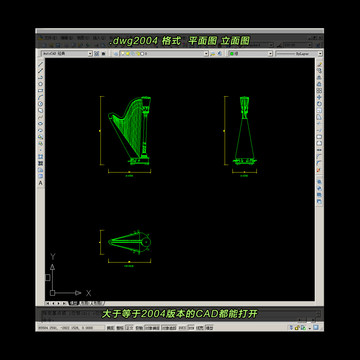Open the green color control dropdown
The image size is (360, 360).
tap(250, 53)
